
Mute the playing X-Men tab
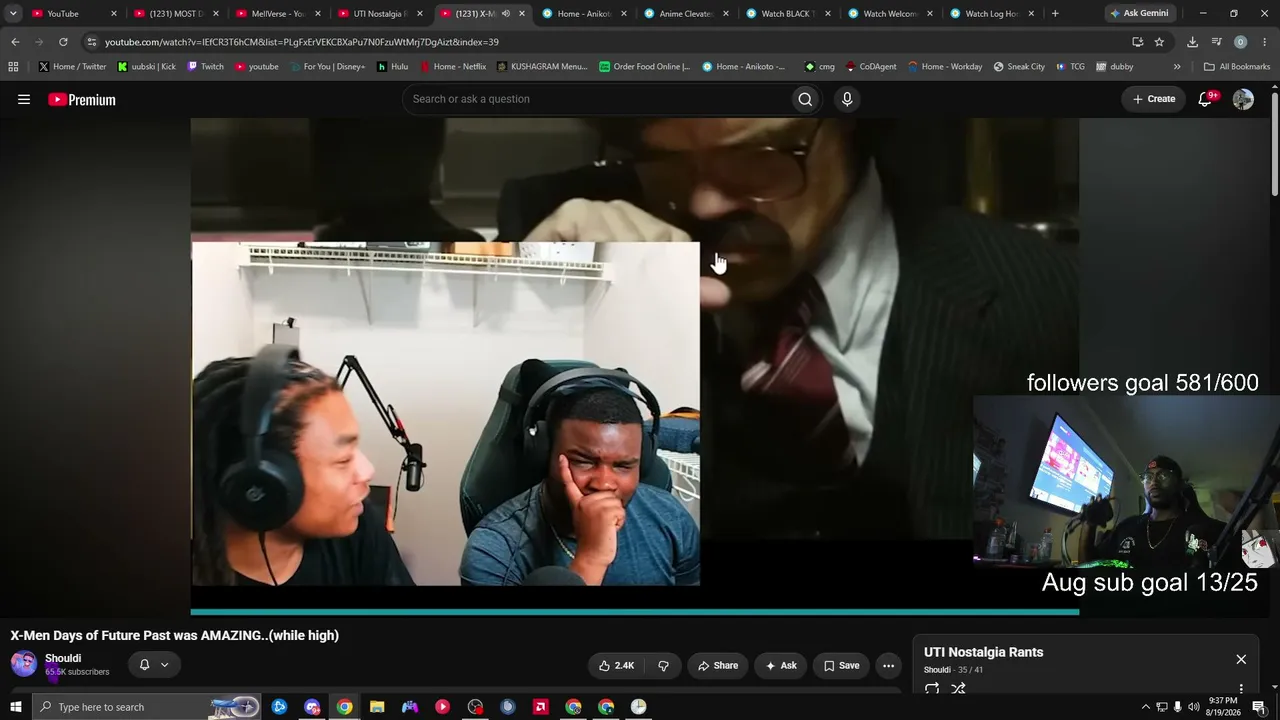(506, 14)
